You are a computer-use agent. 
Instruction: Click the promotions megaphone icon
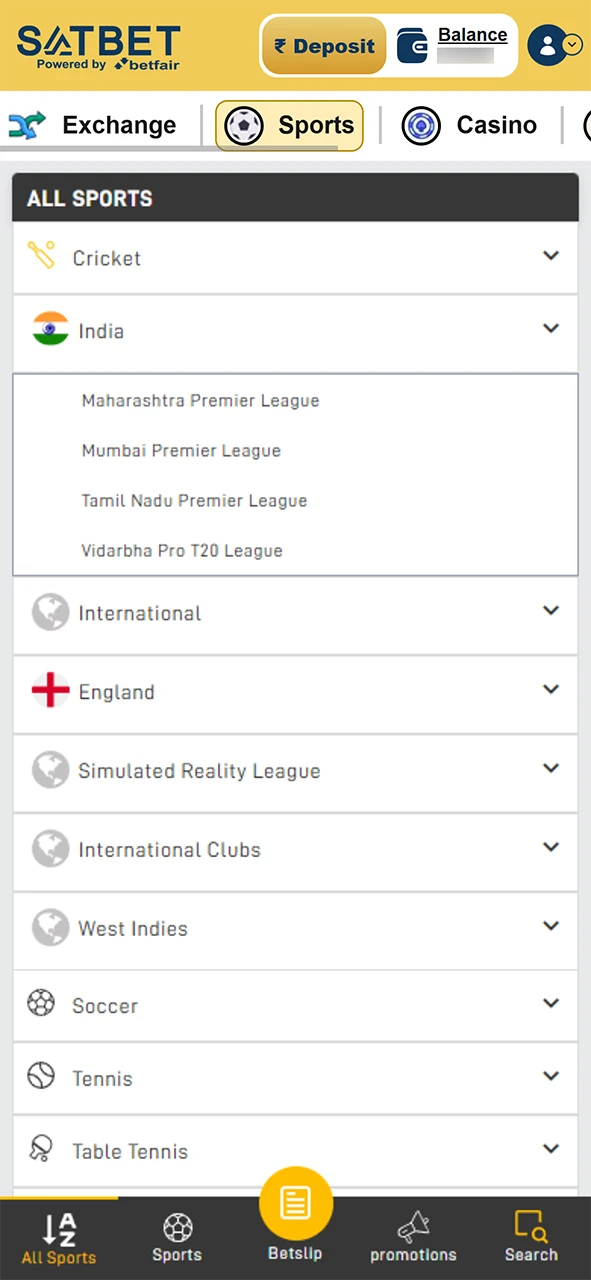point(413,1228)
